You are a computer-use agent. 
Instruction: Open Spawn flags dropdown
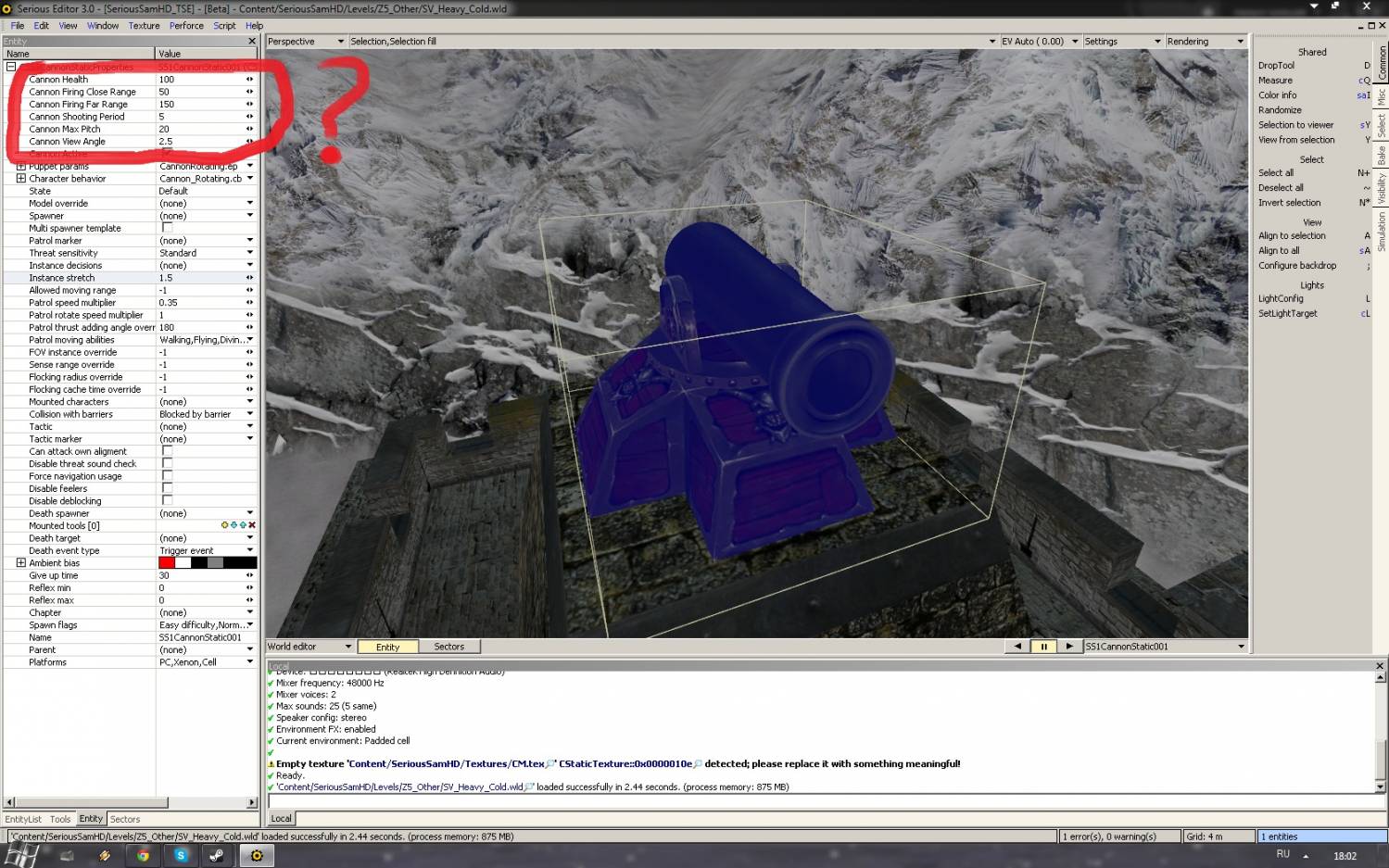(x=249, y=625)
